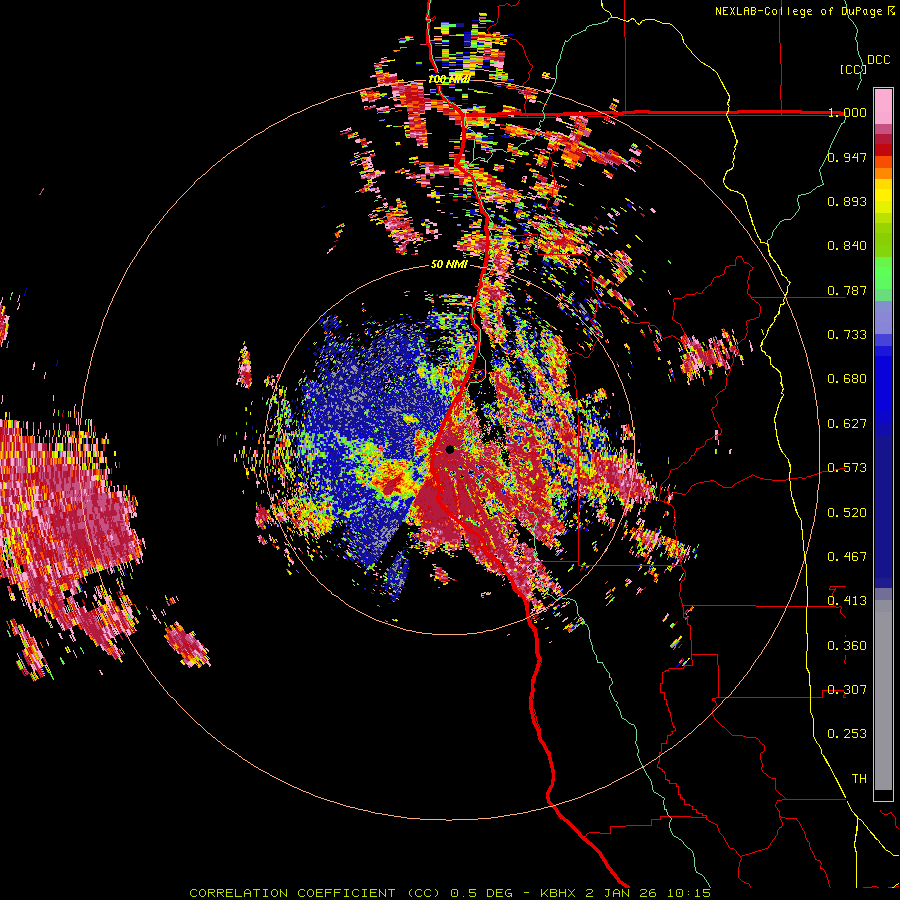Click the 0.627 legend value
The height and width of the screenshot is (900, 900).
click(x=847, y=424)
